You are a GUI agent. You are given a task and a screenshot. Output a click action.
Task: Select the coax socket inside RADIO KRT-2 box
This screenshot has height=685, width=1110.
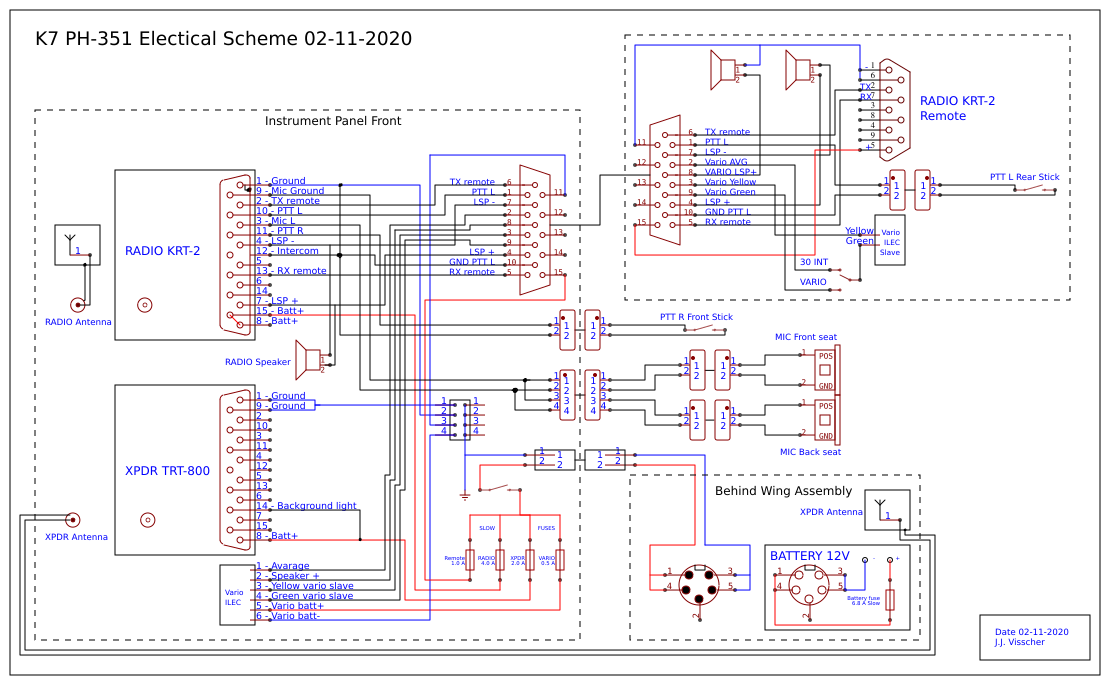[x=144, y=305]
